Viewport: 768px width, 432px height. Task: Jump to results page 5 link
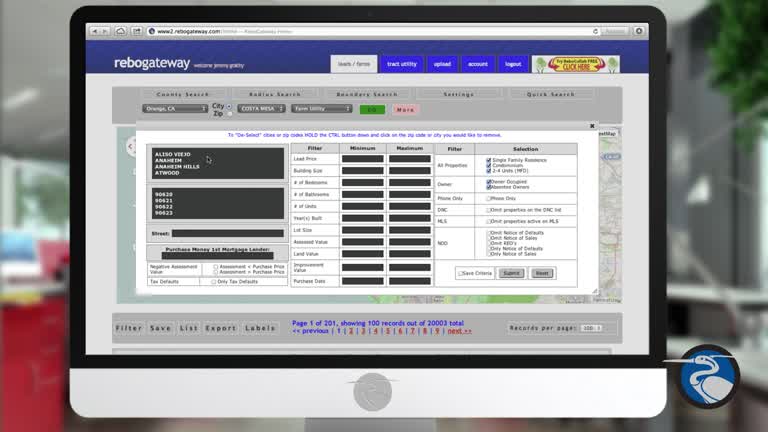(x=388, y=332)
